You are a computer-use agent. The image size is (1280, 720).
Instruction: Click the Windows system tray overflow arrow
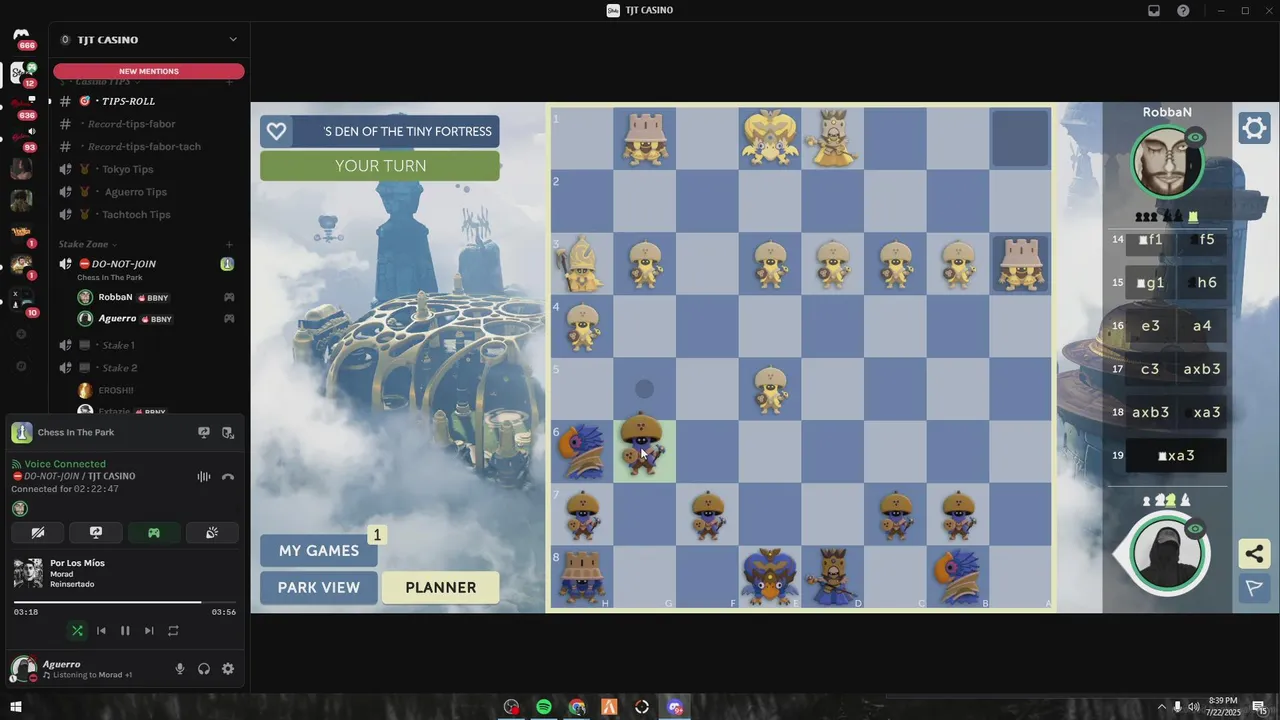tap(1161, 707)
